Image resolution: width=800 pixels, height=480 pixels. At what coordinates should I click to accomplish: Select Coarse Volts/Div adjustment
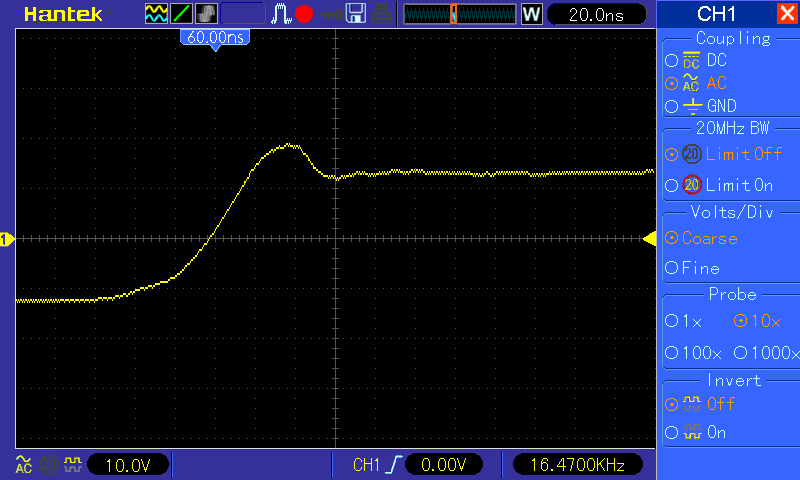[x=702, y=238]
